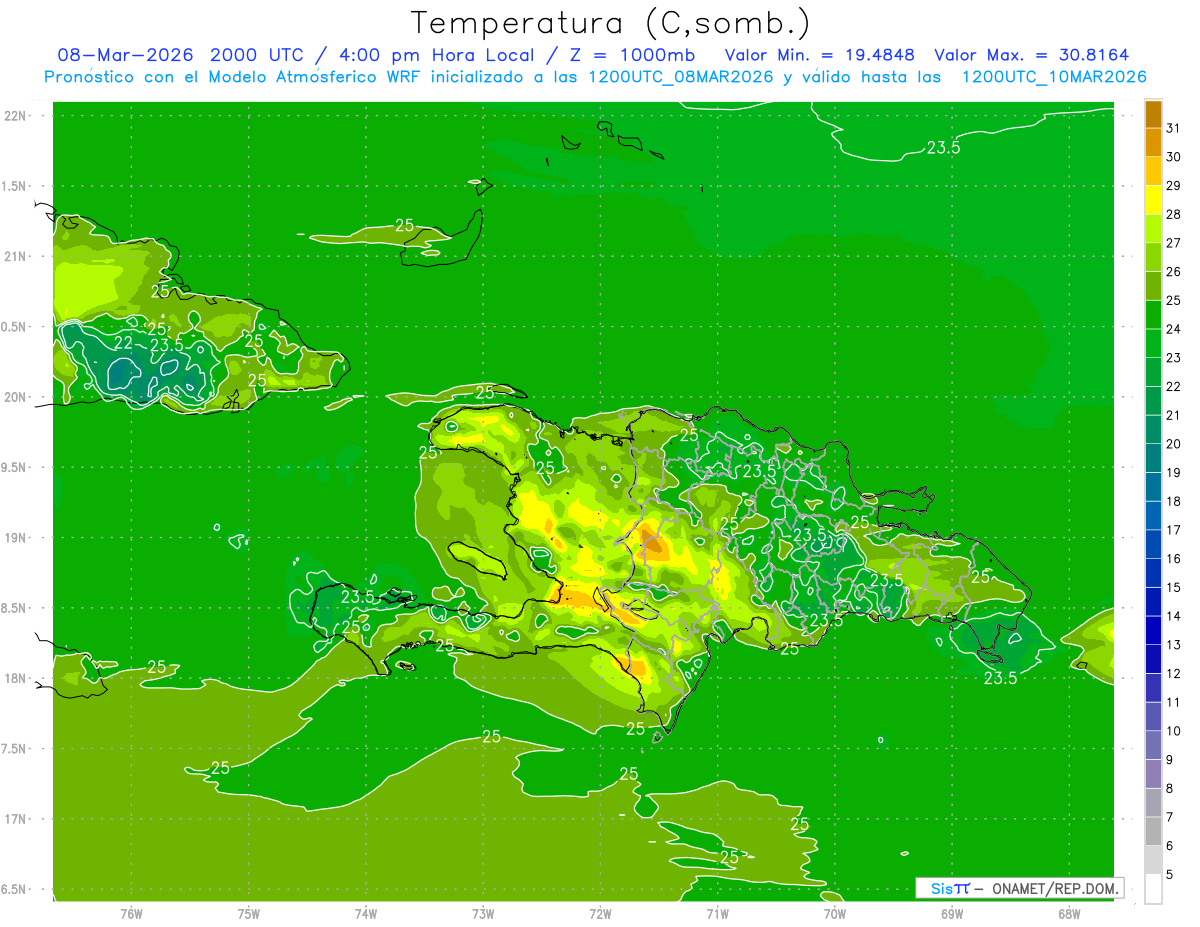
Task: Click the "25" contour label on Great Inagua island
Action: pyautogui.click(x=404, y=225)
